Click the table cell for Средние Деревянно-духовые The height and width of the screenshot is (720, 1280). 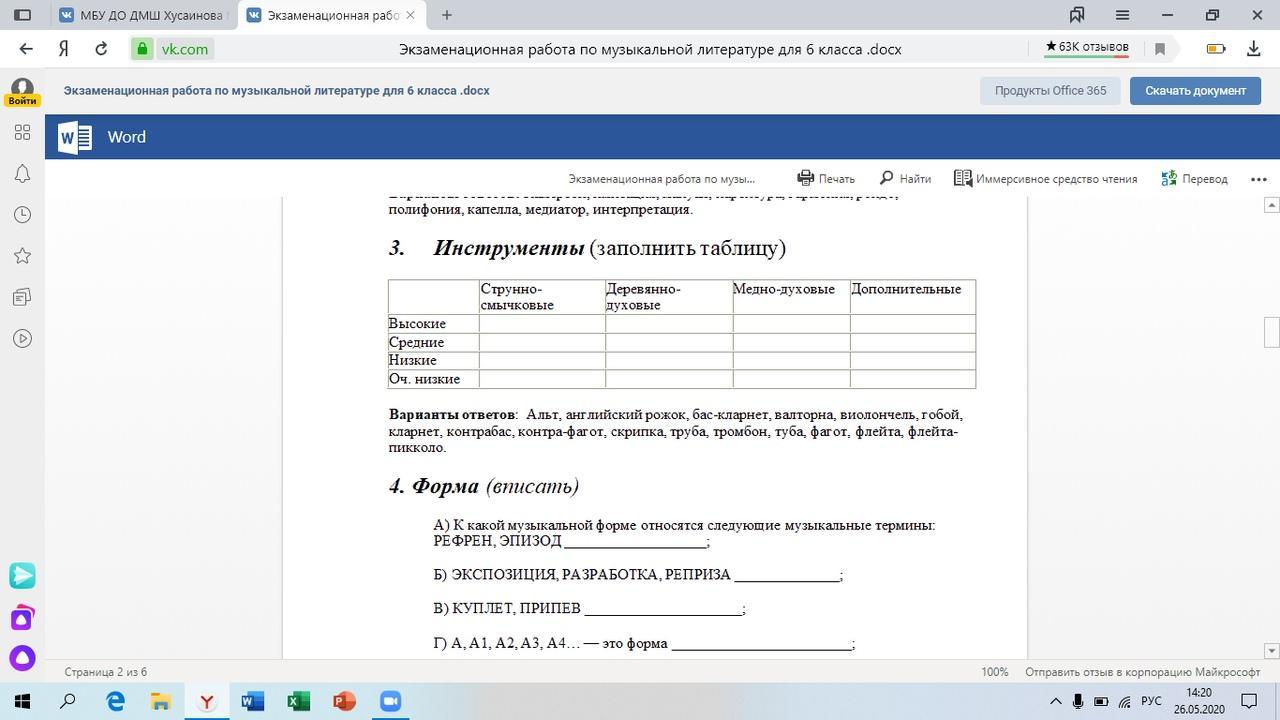[x=669, y=342]
